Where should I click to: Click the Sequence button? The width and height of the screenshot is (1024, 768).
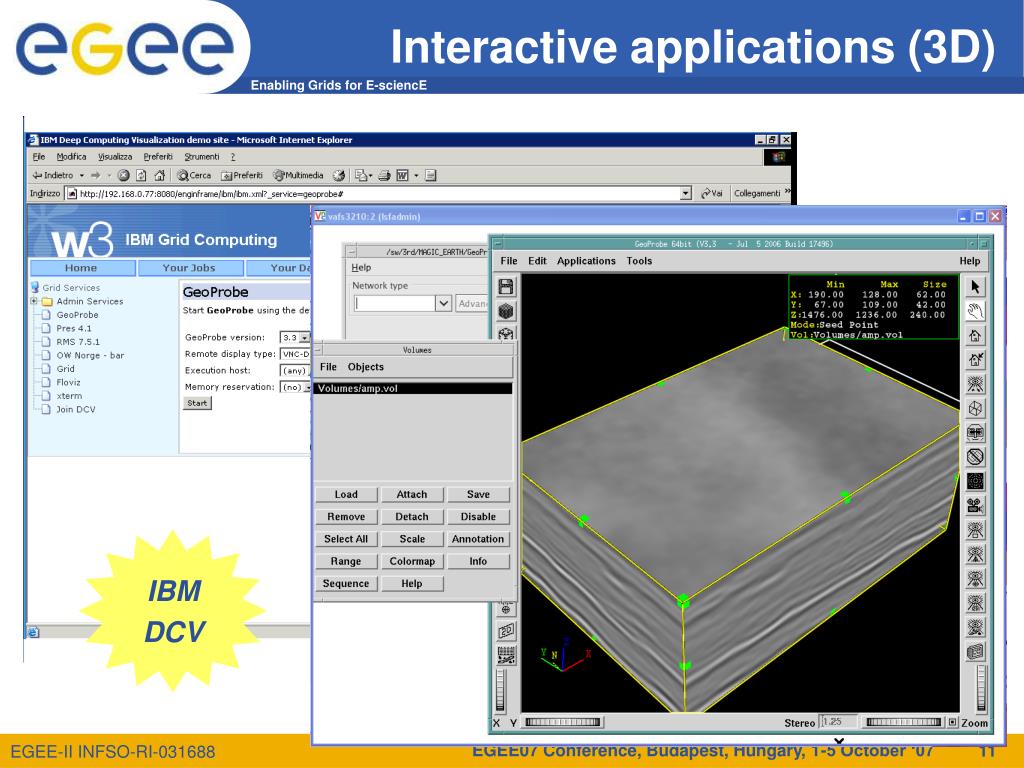pyautogui.click(x=346, y=583)
